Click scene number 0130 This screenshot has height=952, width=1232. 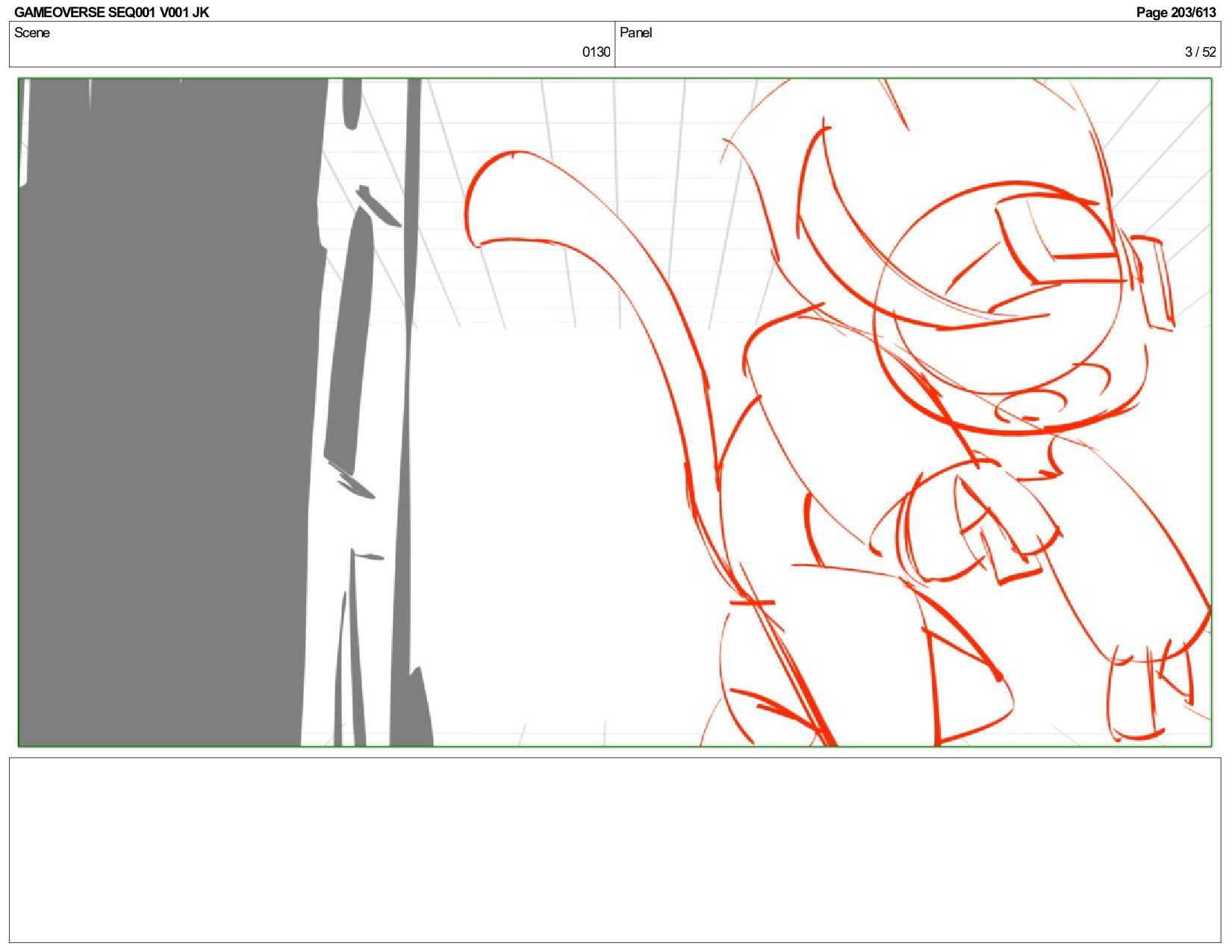pos(596,52)
